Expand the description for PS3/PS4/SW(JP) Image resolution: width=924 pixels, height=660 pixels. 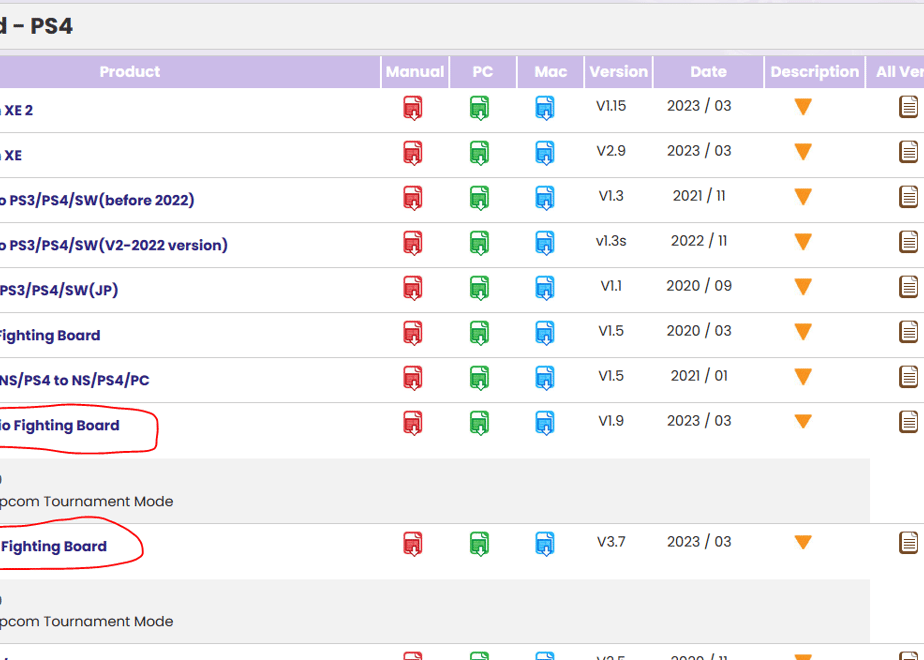click(803, 286)
